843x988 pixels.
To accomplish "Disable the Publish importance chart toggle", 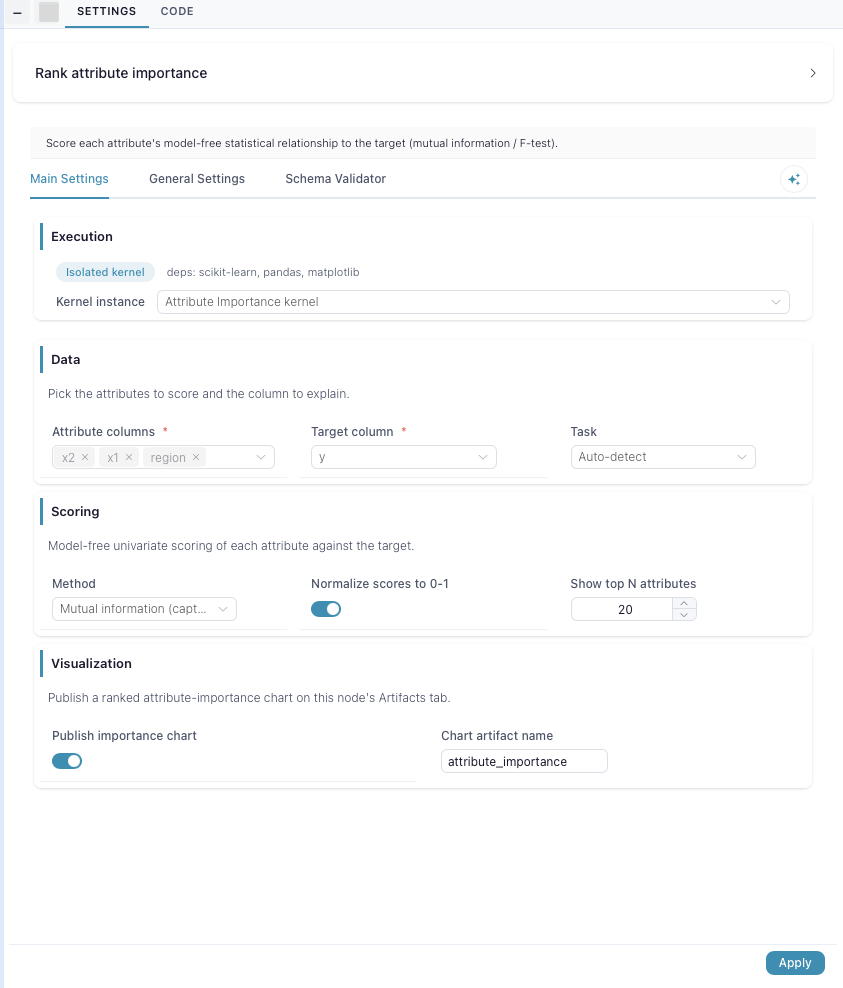I will [67, 761].
